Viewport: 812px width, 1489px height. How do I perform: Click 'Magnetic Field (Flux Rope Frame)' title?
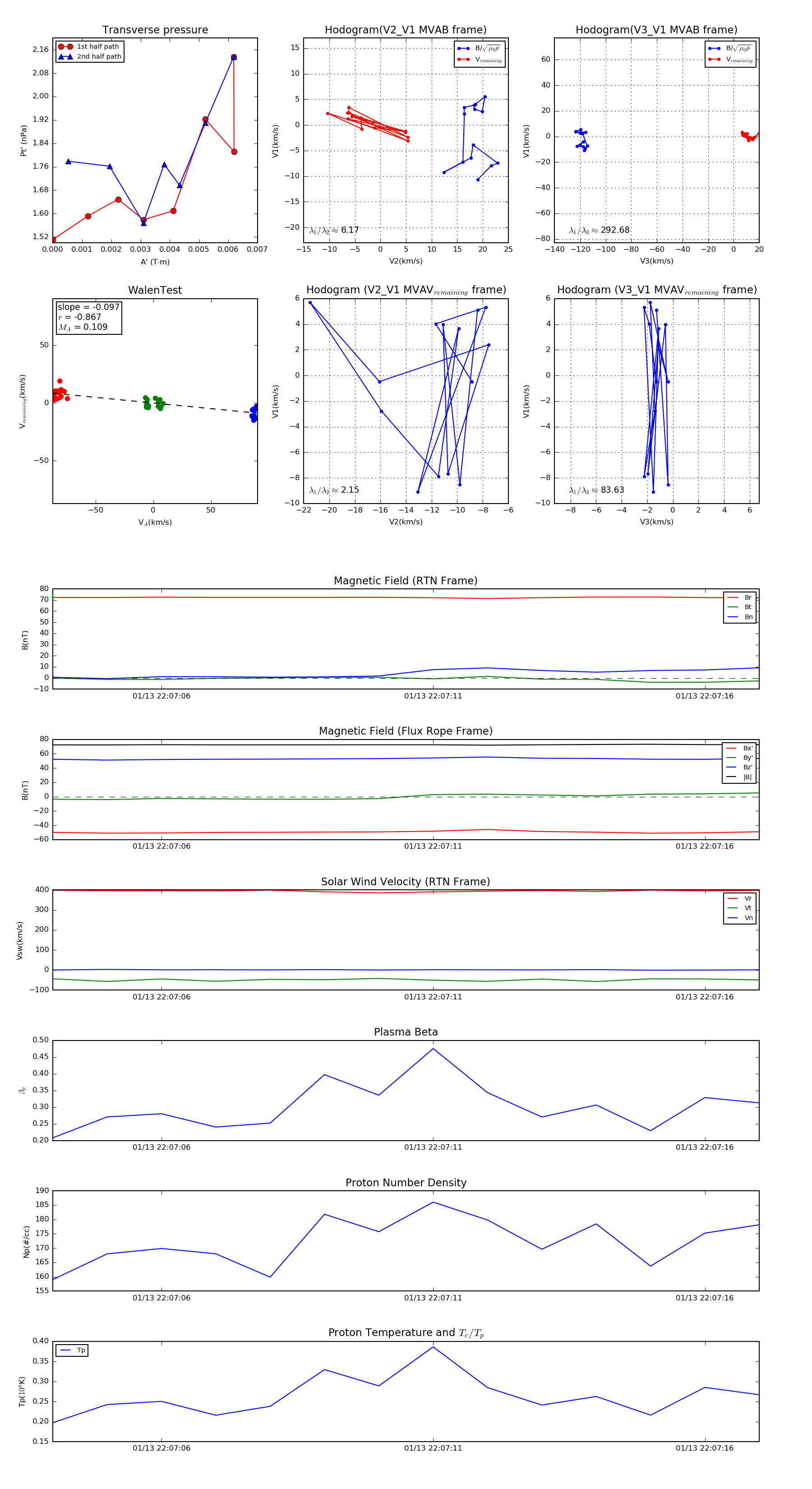[x=406, y=731]
